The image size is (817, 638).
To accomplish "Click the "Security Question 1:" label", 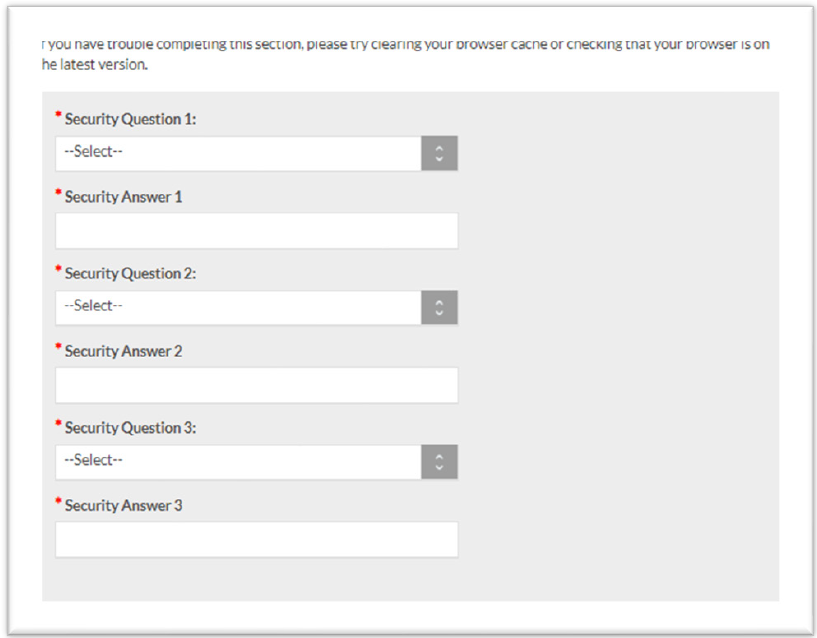I will [130, 119].
